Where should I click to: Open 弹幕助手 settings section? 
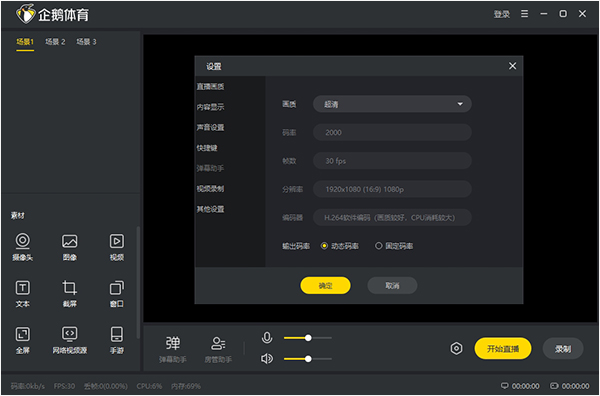210,168
